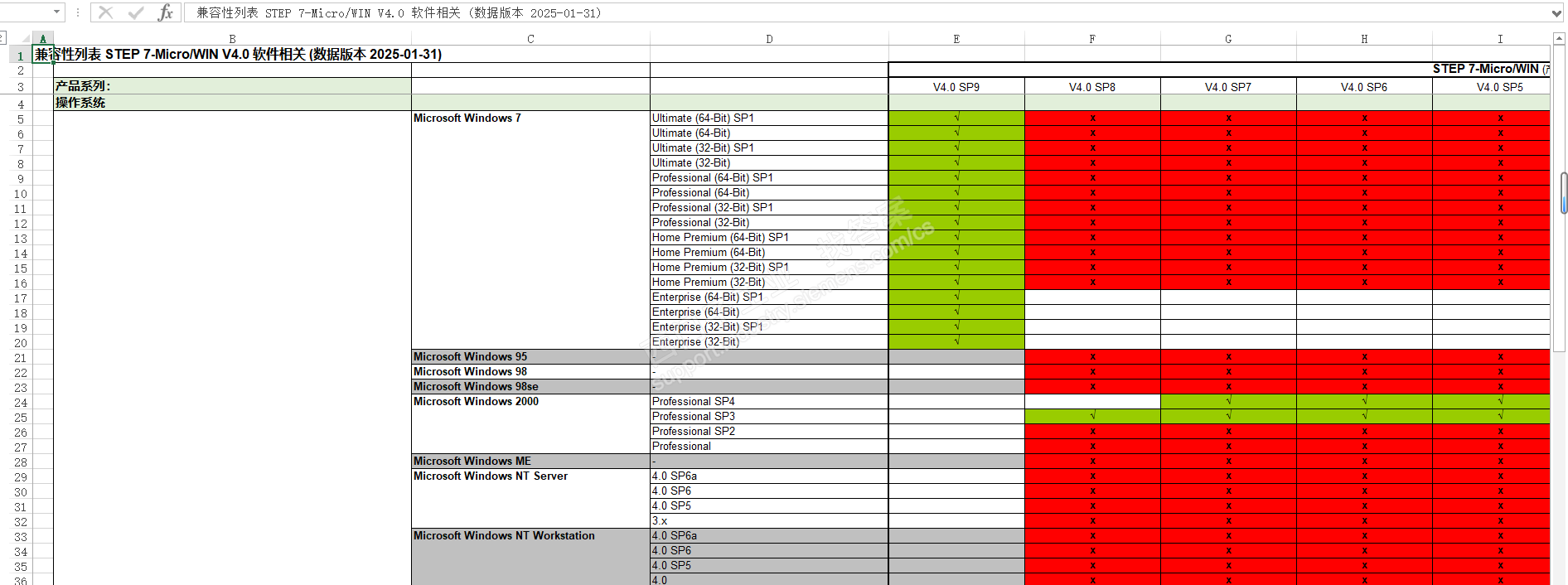
Task: Click the 'Professional SP3' cell
Action: click(769, 417)
